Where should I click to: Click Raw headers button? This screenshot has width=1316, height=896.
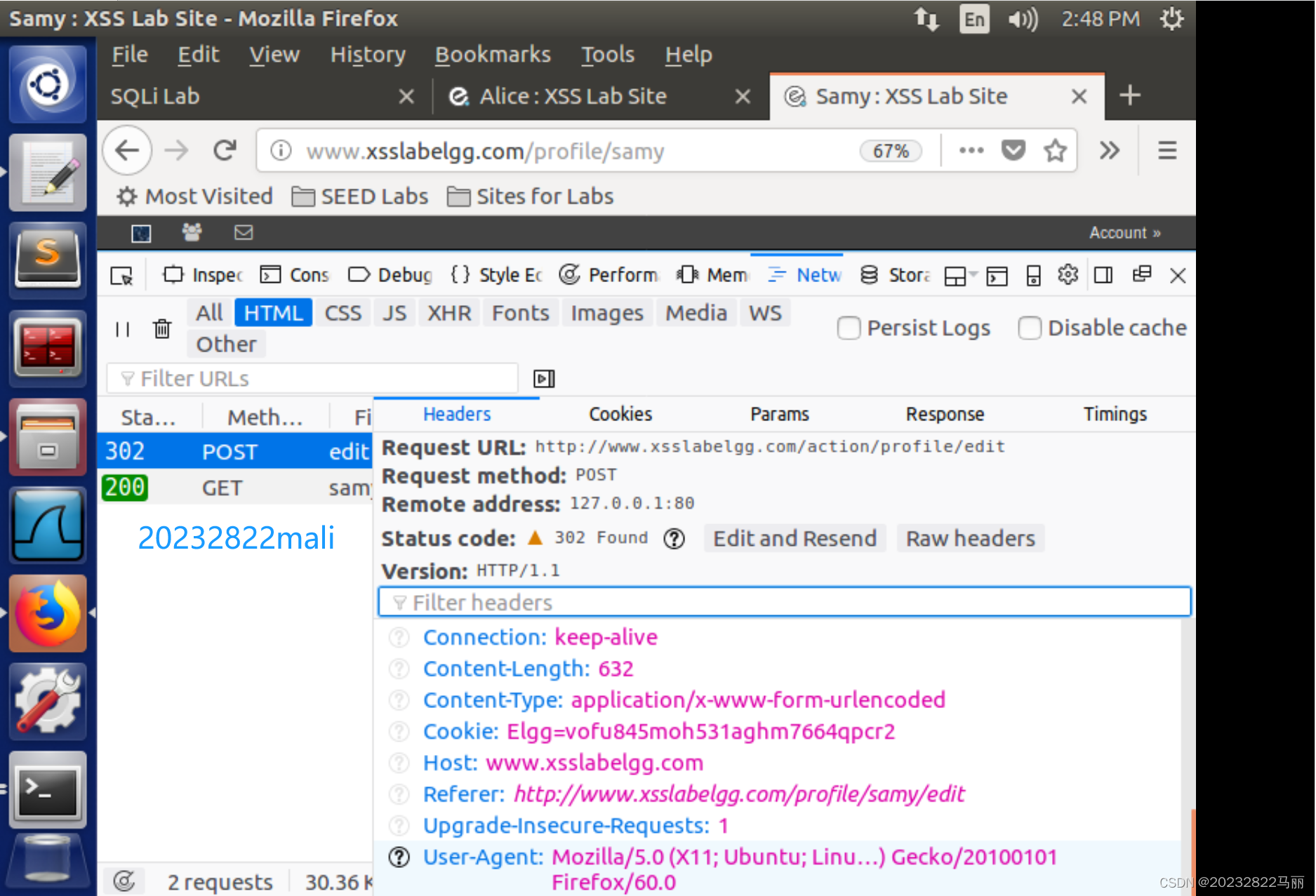970,538
